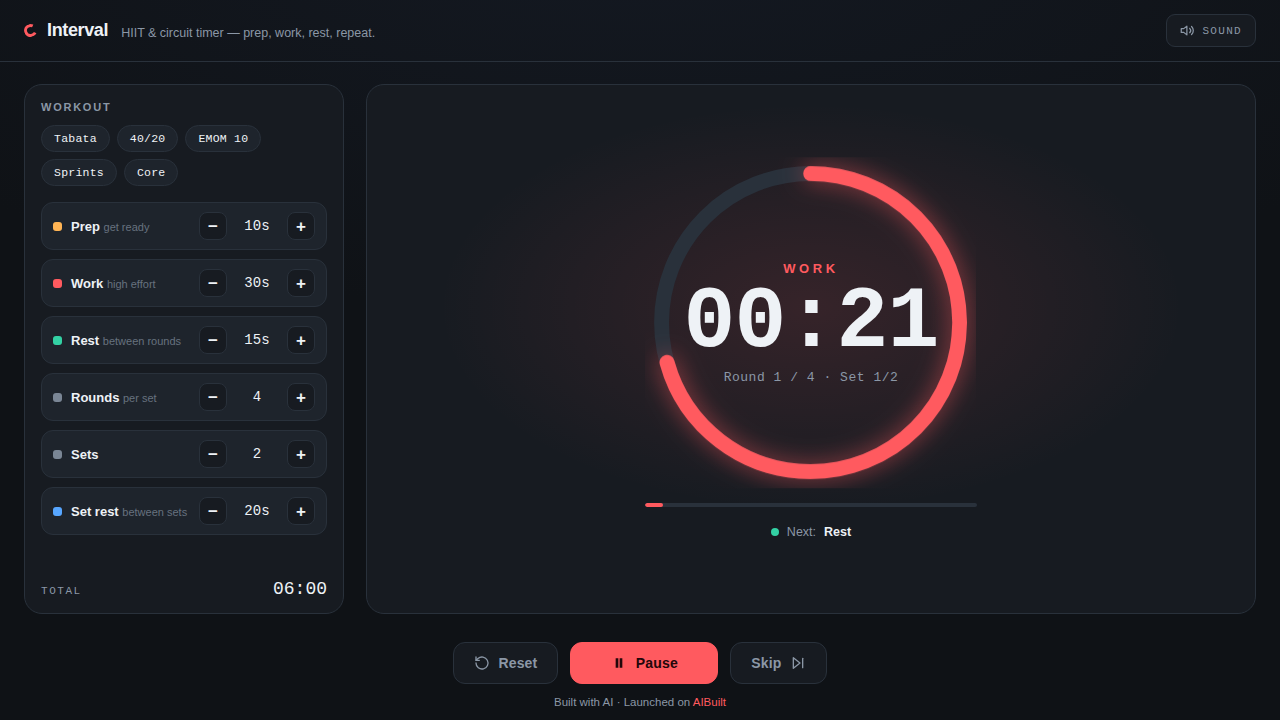This screenshot has width=1280, height=720.
Task: Add seconds to Rest between rounds
Action: (301, 340)
